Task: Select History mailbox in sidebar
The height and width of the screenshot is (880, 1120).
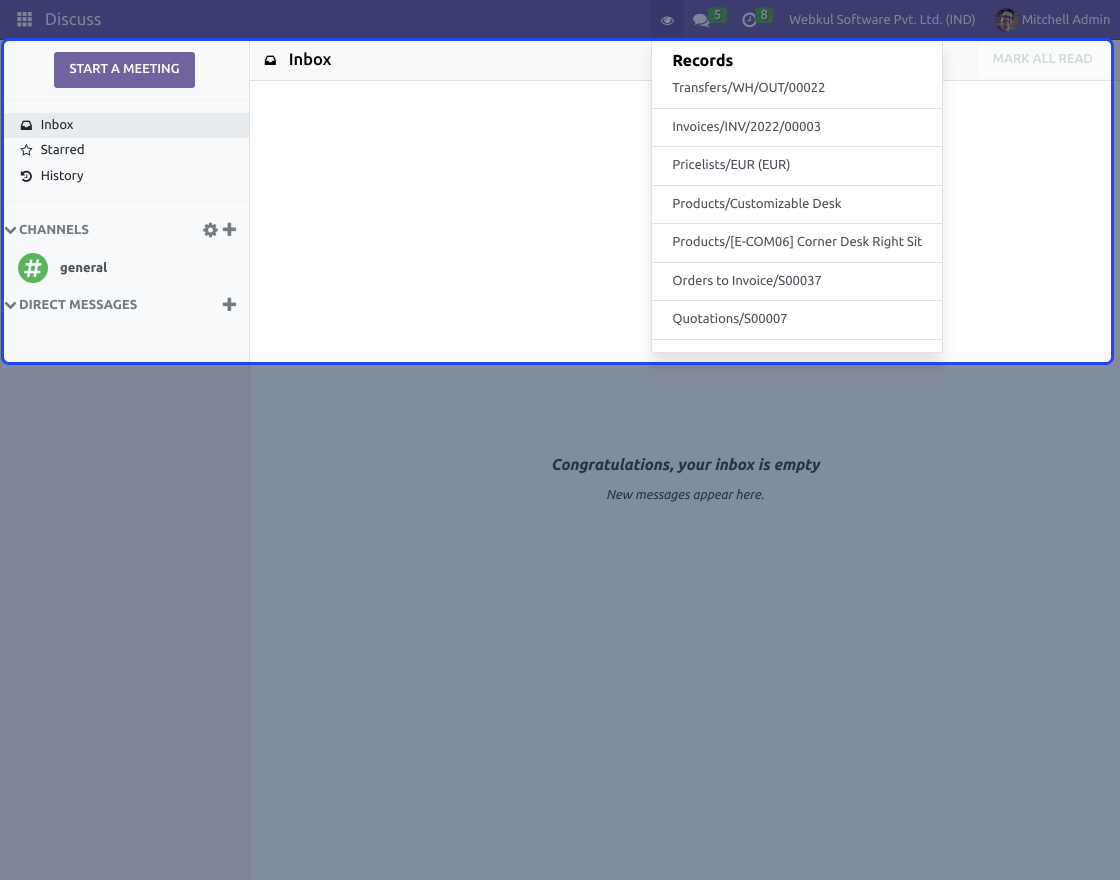Action: pos(126,176)
